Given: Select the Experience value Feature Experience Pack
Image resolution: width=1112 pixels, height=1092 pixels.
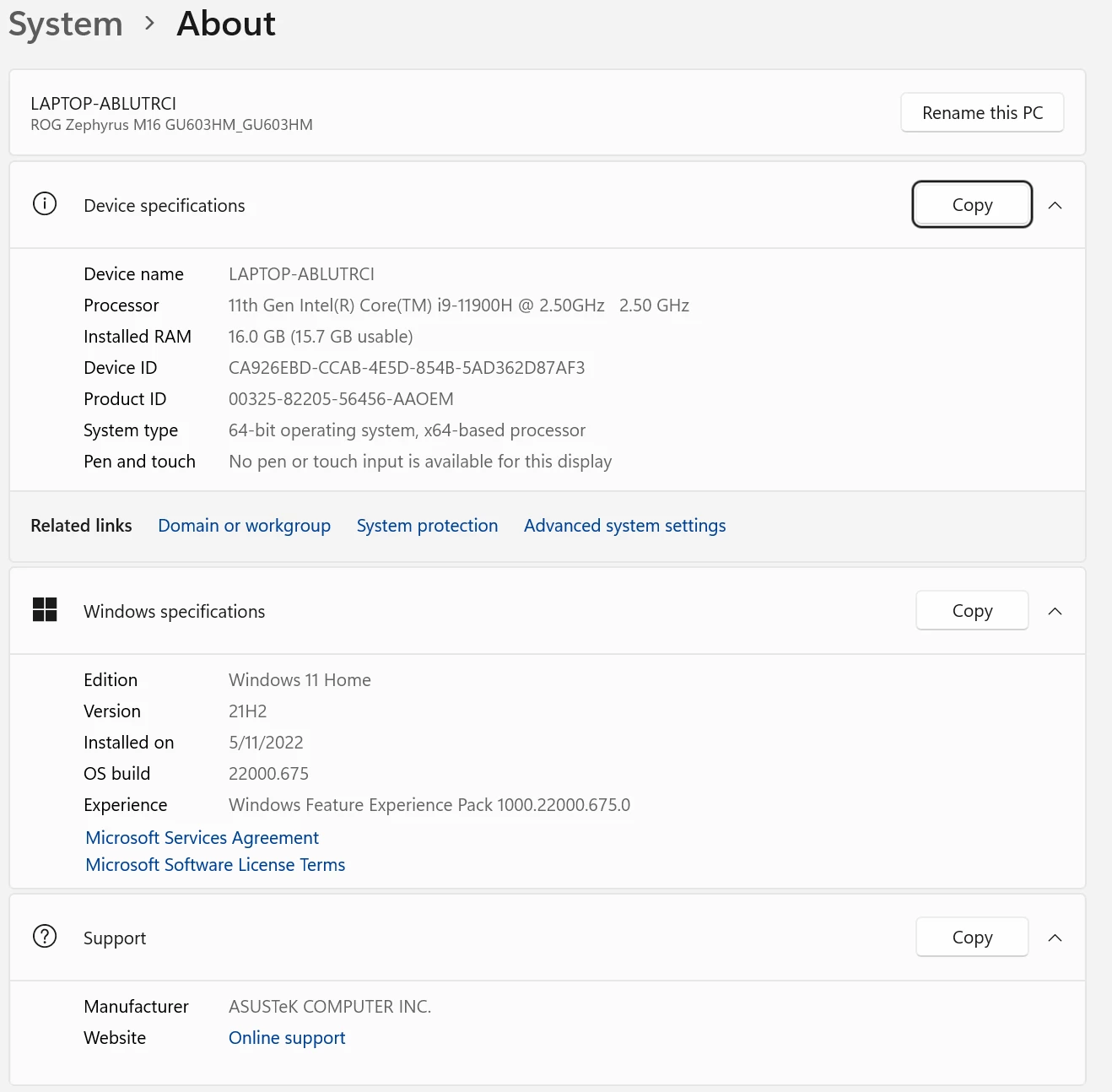Looking at the screenshot, I should [x=429, y=805].
